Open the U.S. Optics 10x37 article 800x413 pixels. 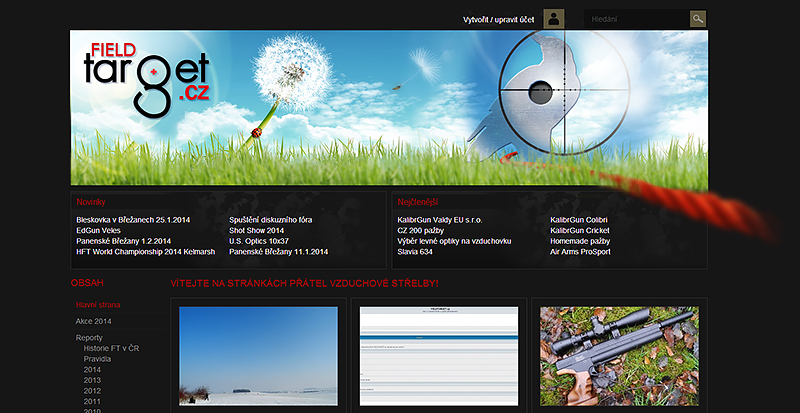pyautogui.click(x=259, y=241)
